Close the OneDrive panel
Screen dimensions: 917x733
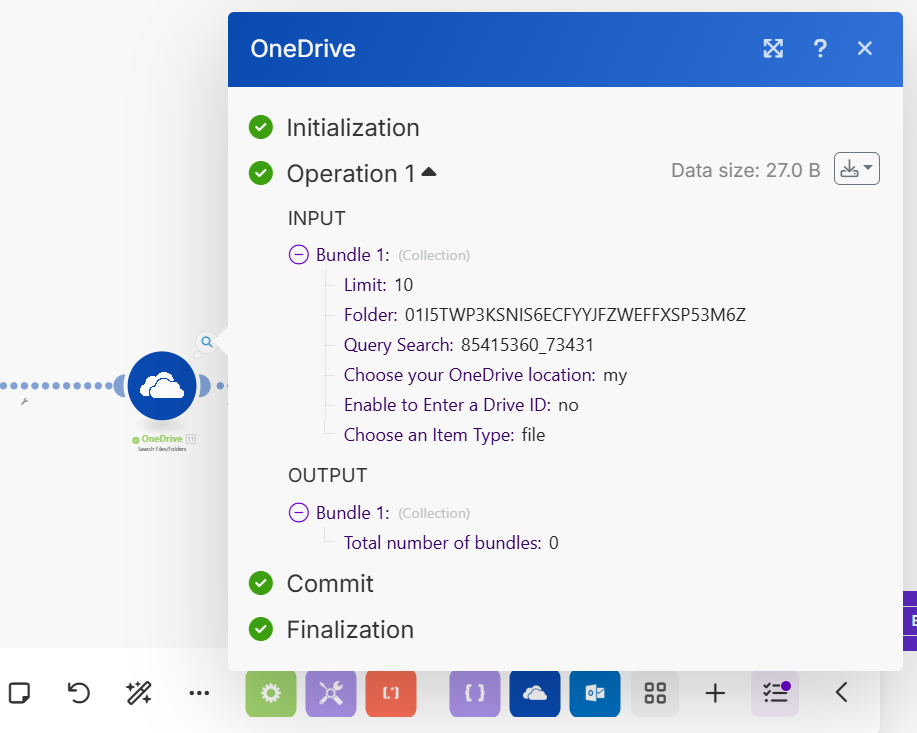tap(865, 49)
